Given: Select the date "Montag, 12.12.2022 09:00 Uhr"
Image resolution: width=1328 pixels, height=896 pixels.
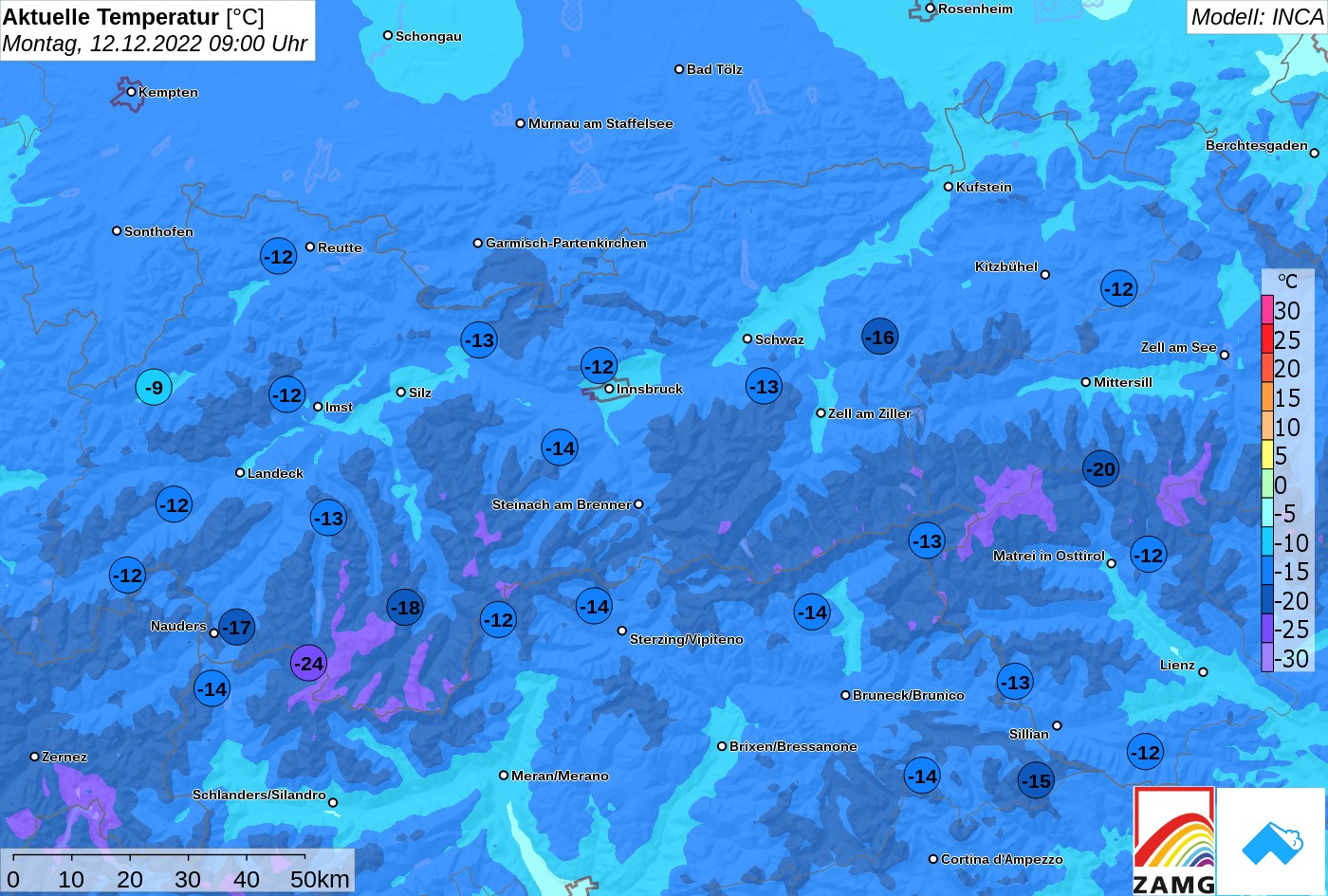Looking at the screenshot, I should pyautogui.click(x=155, y=44).
